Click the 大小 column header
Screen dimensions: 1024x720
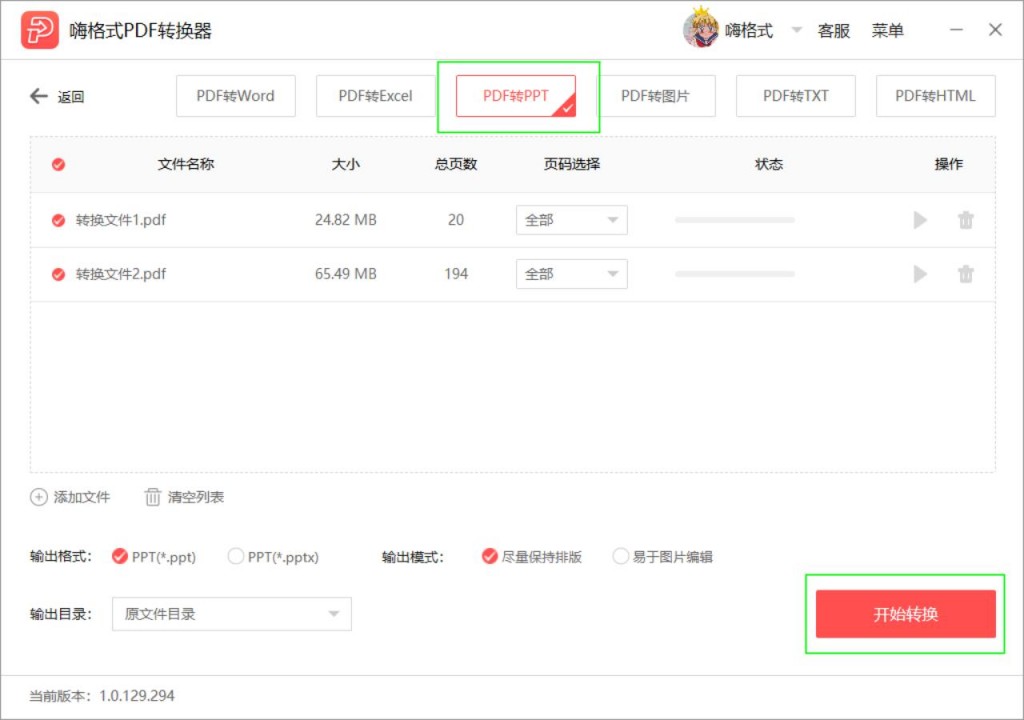click(345, 164)
